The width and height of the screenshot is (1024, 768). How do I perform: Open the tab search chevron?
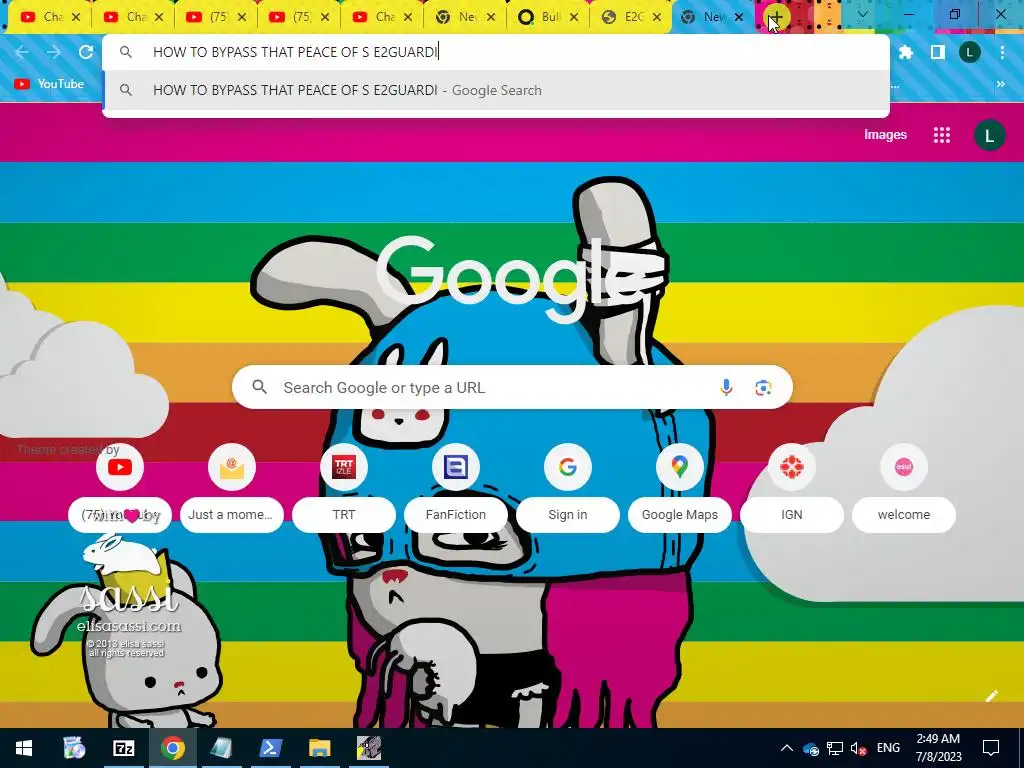point(862,14)
